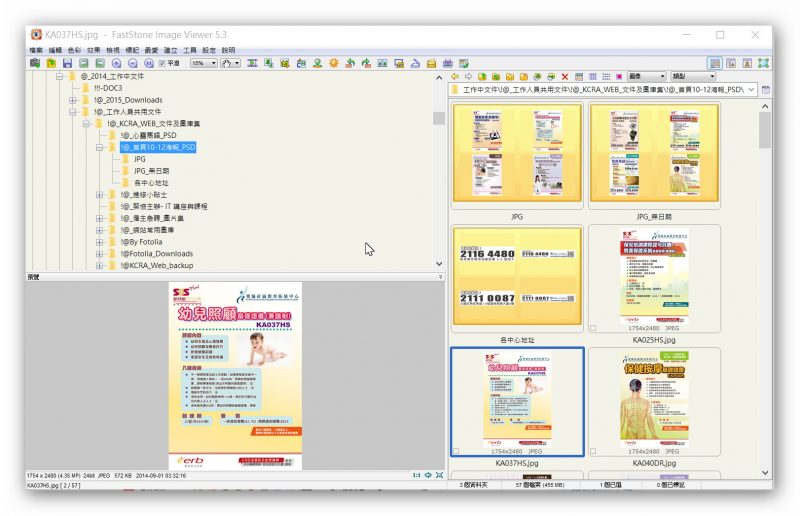
Task: Check the KA040DR.jpg thumbnail checkbox
Action: 593,451
